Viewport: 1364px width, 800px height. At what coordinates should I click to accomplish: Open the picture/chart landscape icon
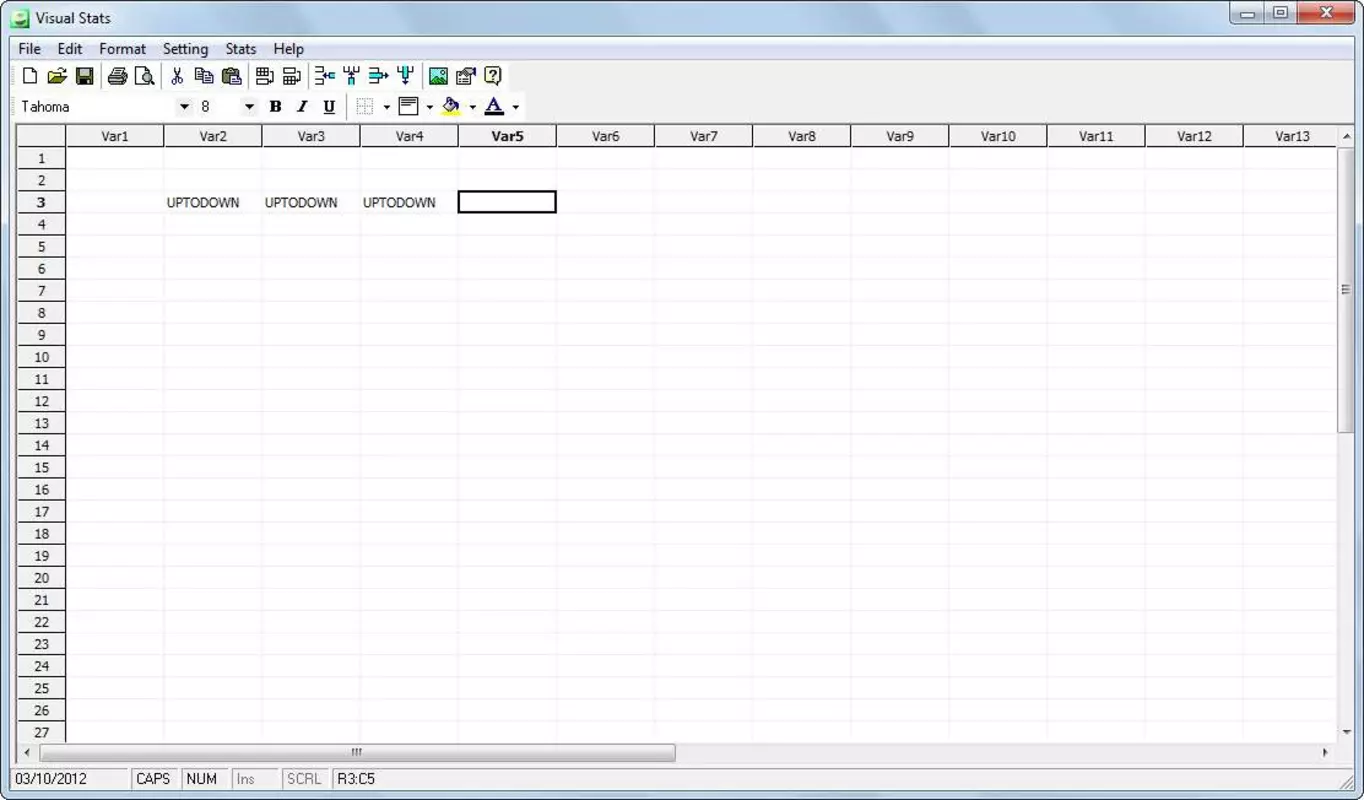pos(438,76)
